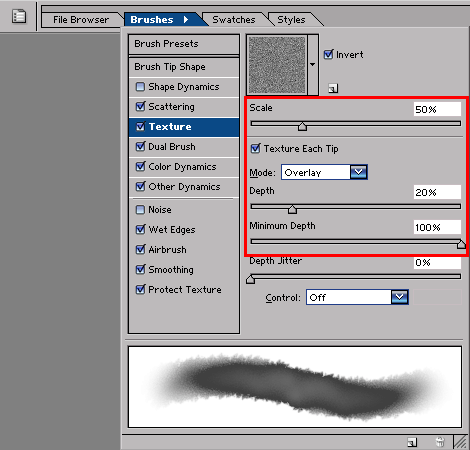Expand the Control Off dropdown
This screenshot has width=470, height=450.
(357, 297)
